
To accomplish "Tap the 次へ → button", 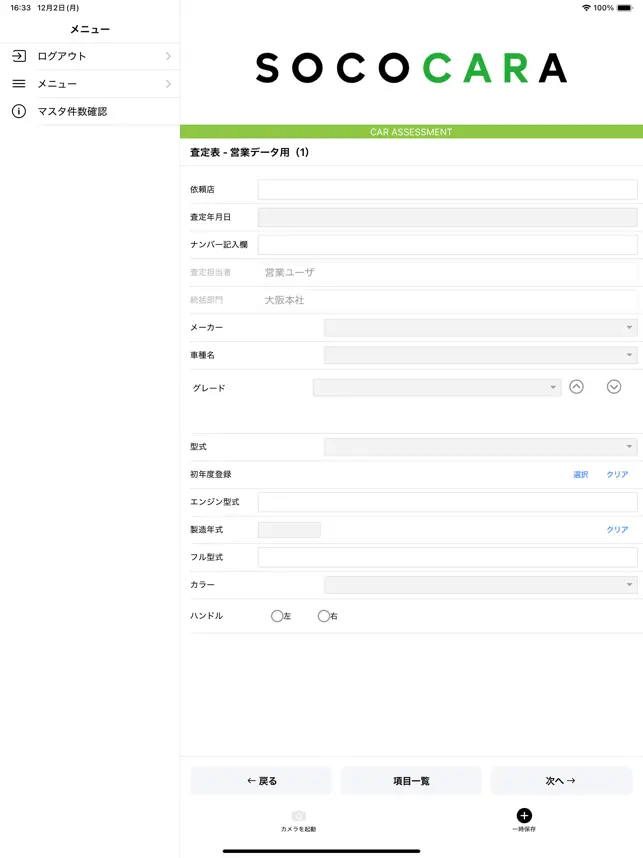I will pyautogui.click(x=561, y=781).
